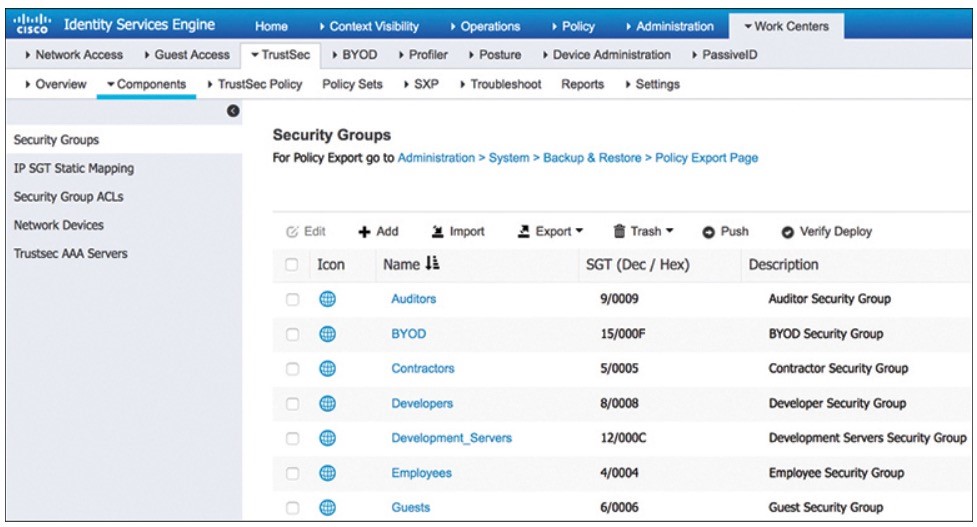Click Edit in the toolbar
This screenshot has width=977, height=527.
306,232
